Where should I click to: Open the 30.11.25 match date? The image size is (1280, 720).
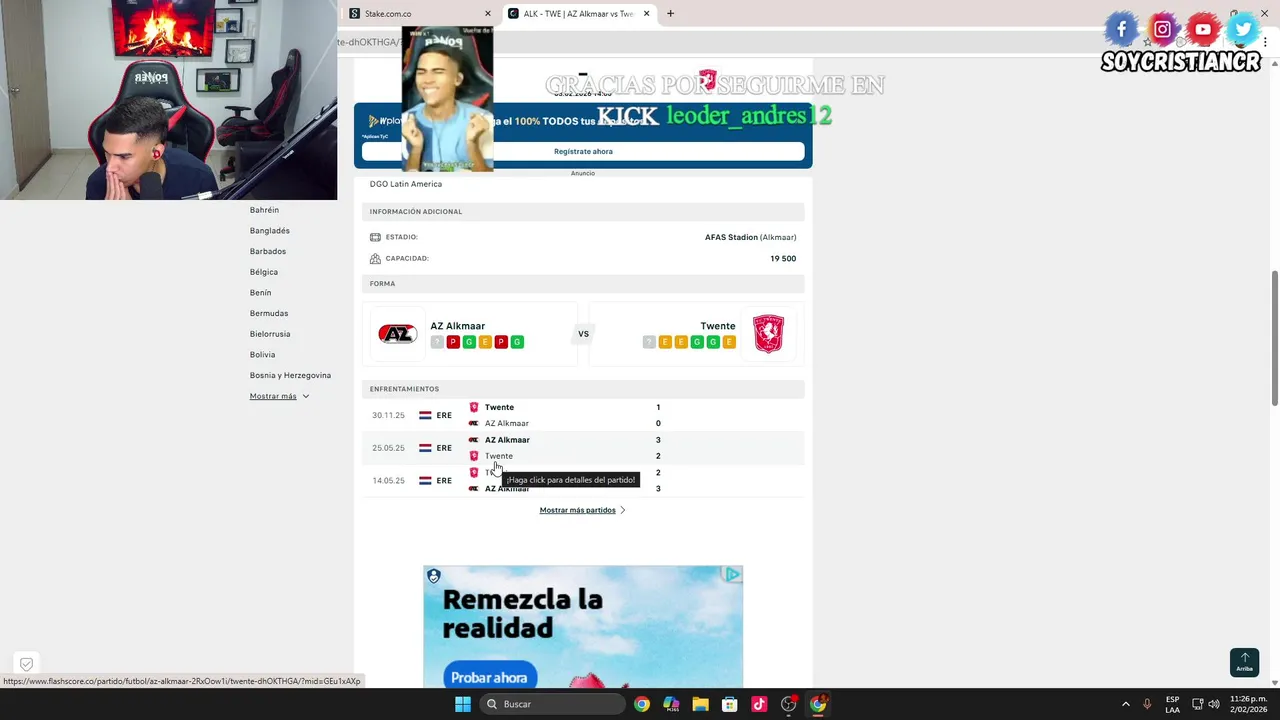tap(388, 415)
